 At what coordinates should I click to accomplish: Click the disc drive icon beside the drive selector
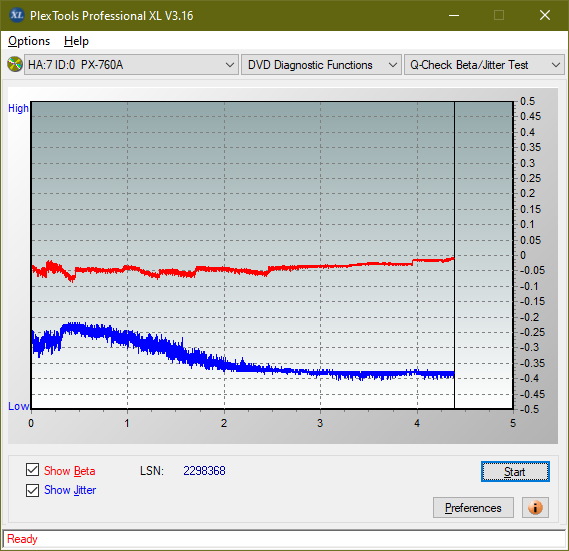(15, 64)
